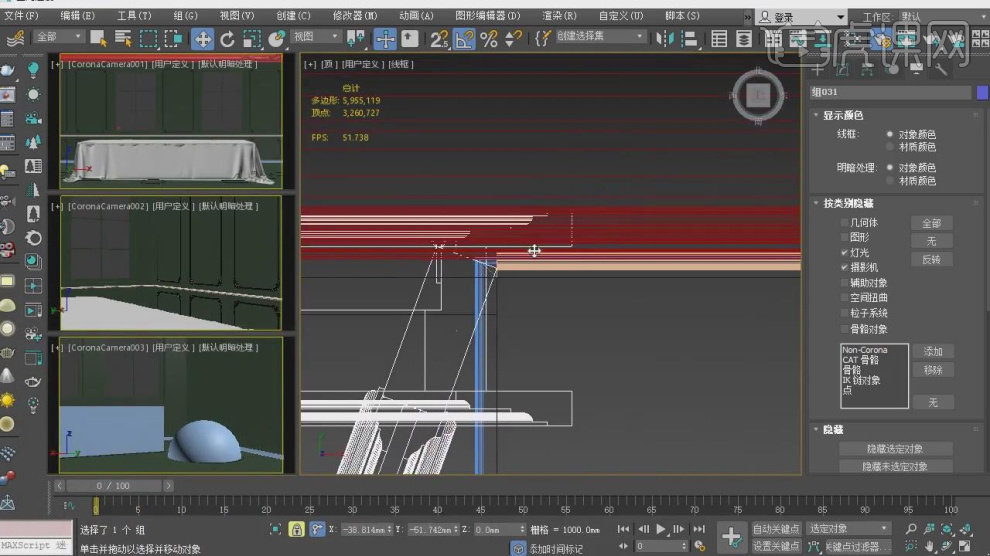Viewport: 990px width, 556px height.
Task: Click the 反转 button
Action: coord(930,260)
